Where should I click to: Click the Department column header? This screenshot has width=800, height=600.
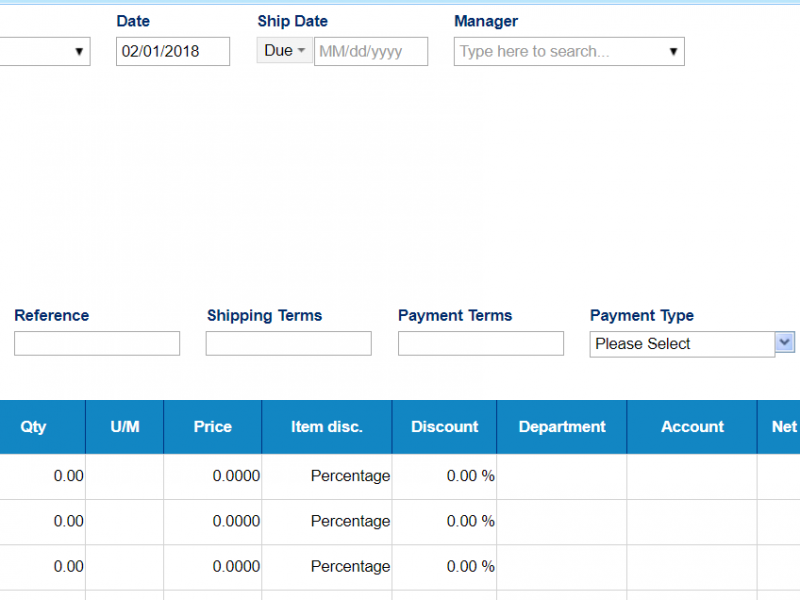click(x=562, y=427)
